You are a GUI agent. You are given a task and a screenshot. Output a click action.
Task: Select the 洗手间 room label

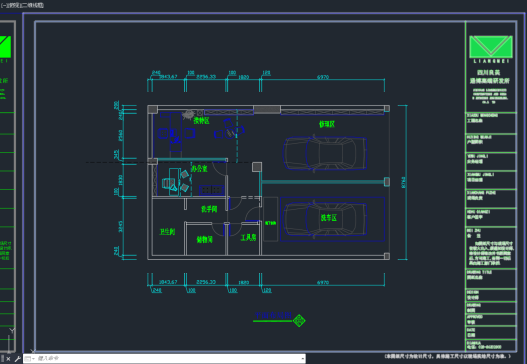(209, 209)
